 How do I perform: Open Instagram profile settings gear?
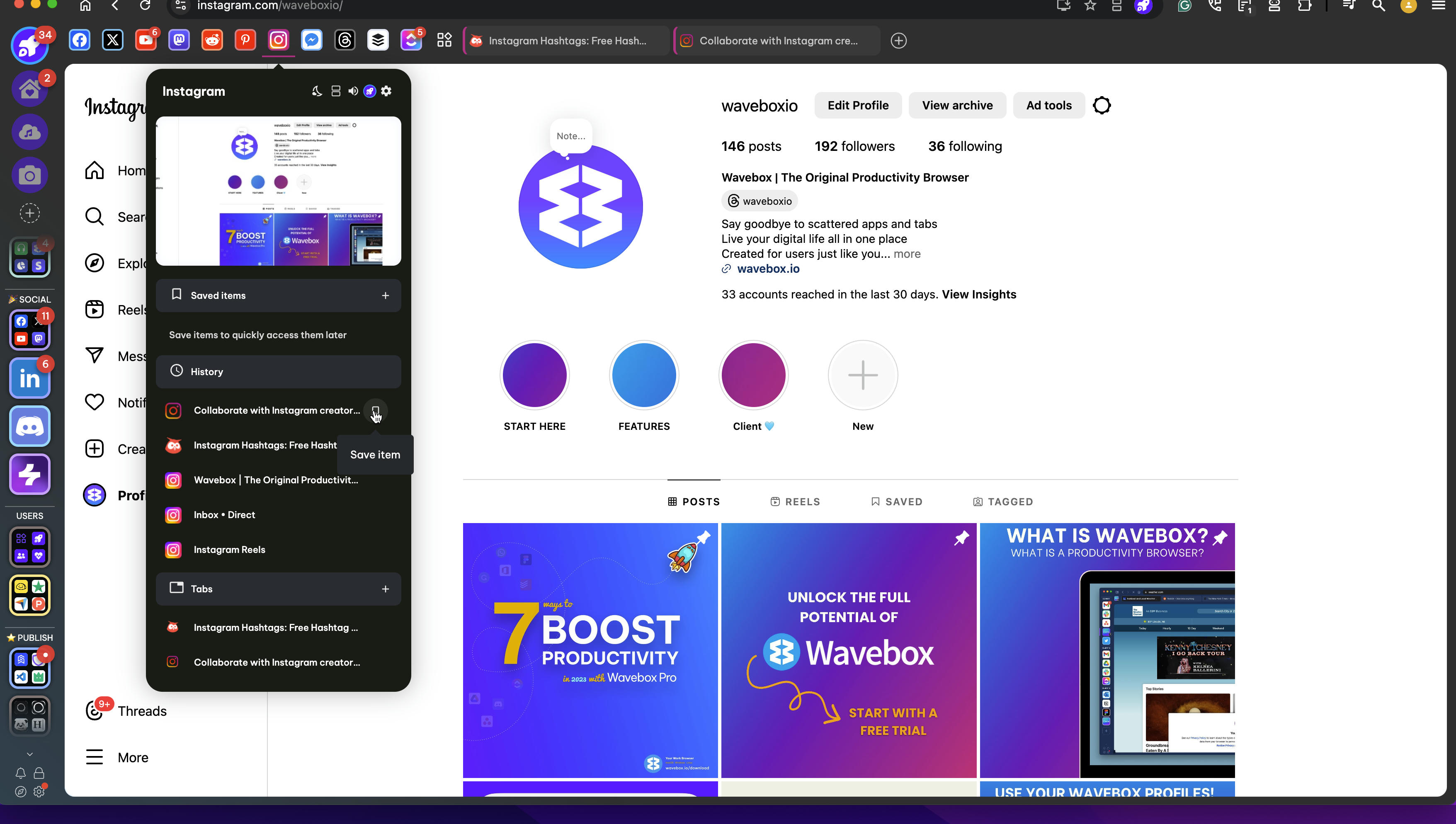1102,105
